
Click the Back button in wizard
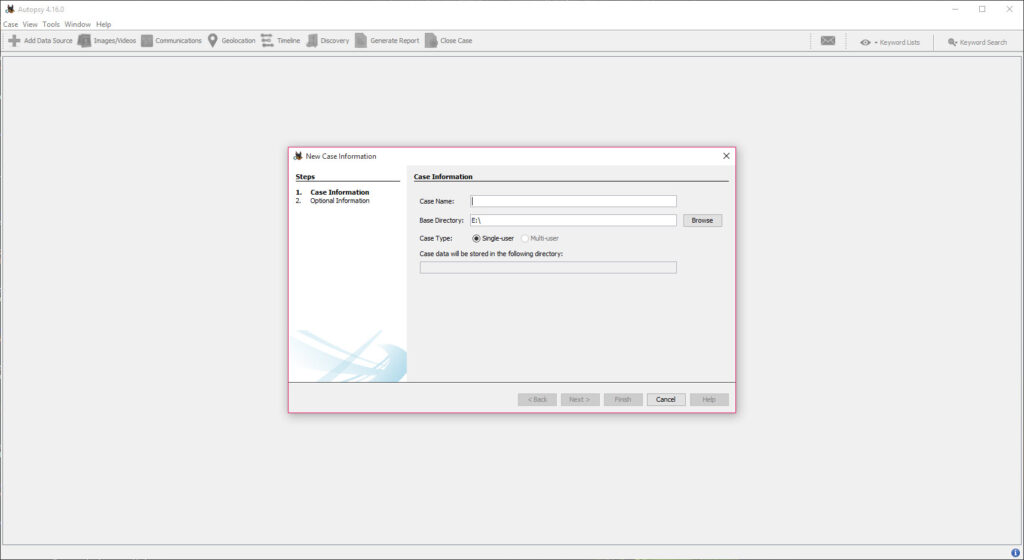coord(537,399)
